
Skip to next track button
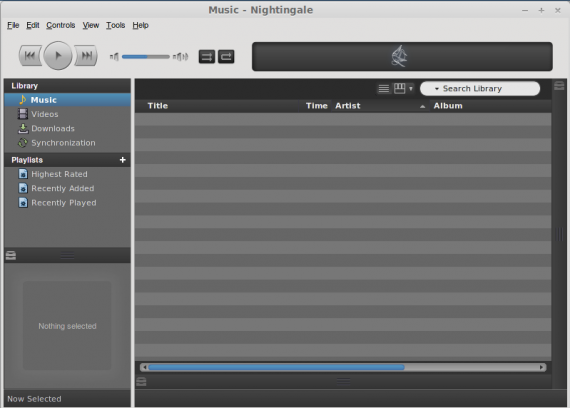point(86,56)
